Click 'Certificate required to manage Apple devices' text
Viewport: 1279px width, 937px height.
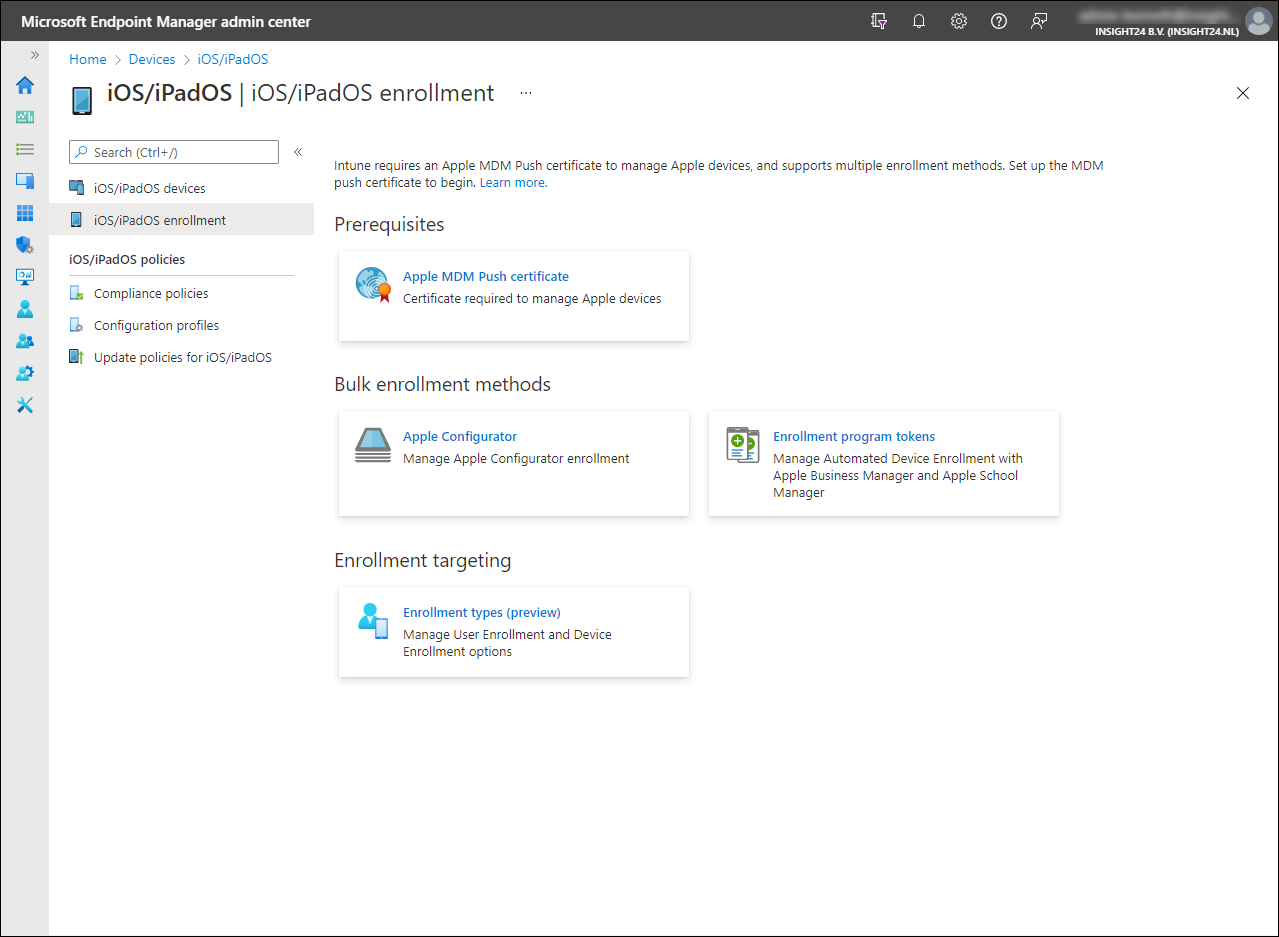pyautogui.click(x=532, y=298)
